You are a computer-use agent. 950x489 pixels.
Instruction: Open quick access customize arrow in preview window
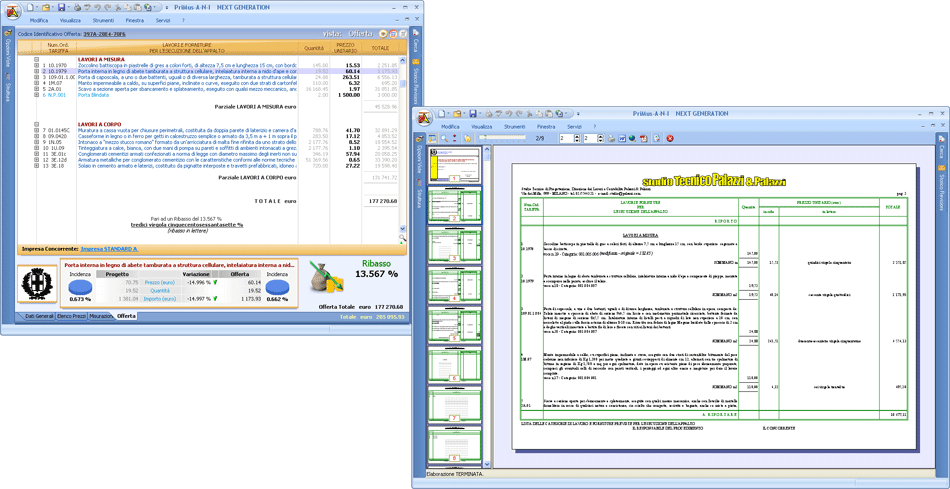(x=578, y=113)
